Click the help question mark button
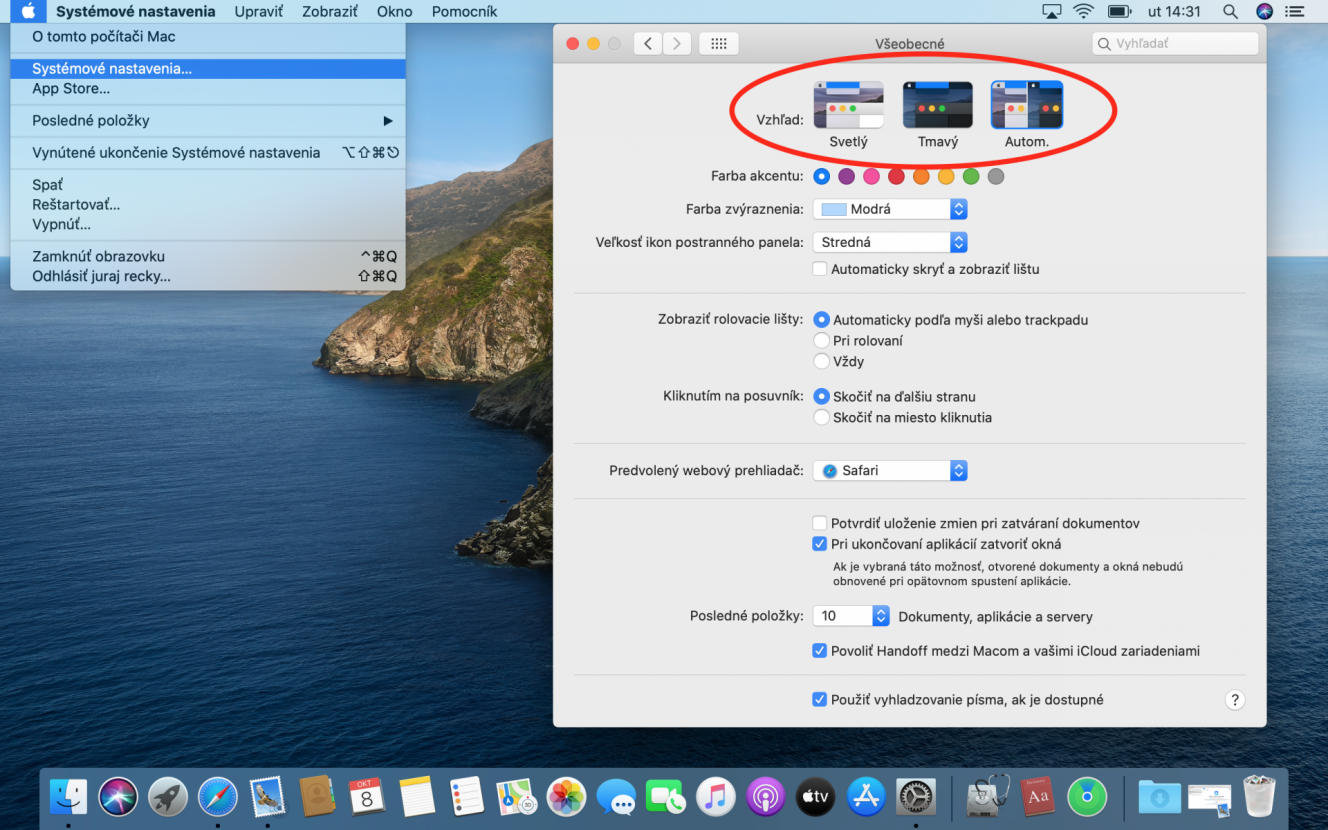Viewport: 1328px width, 830px height. pyautogui.click(x=1235, y=700)
